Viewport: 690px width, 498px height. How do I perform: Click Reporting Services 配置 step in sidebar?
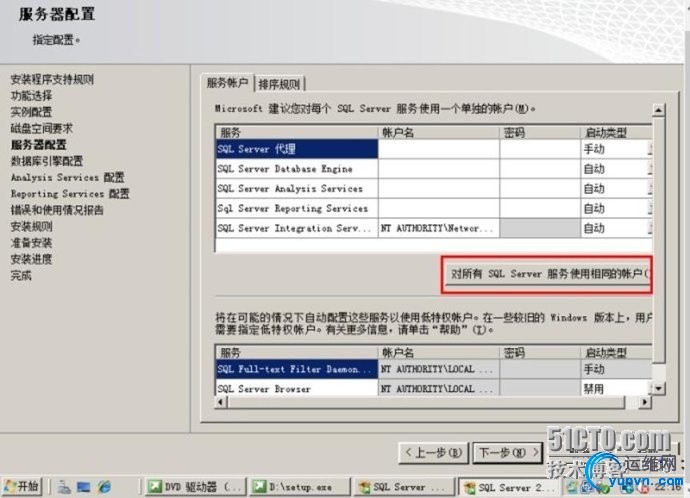[x=70, y=194]
